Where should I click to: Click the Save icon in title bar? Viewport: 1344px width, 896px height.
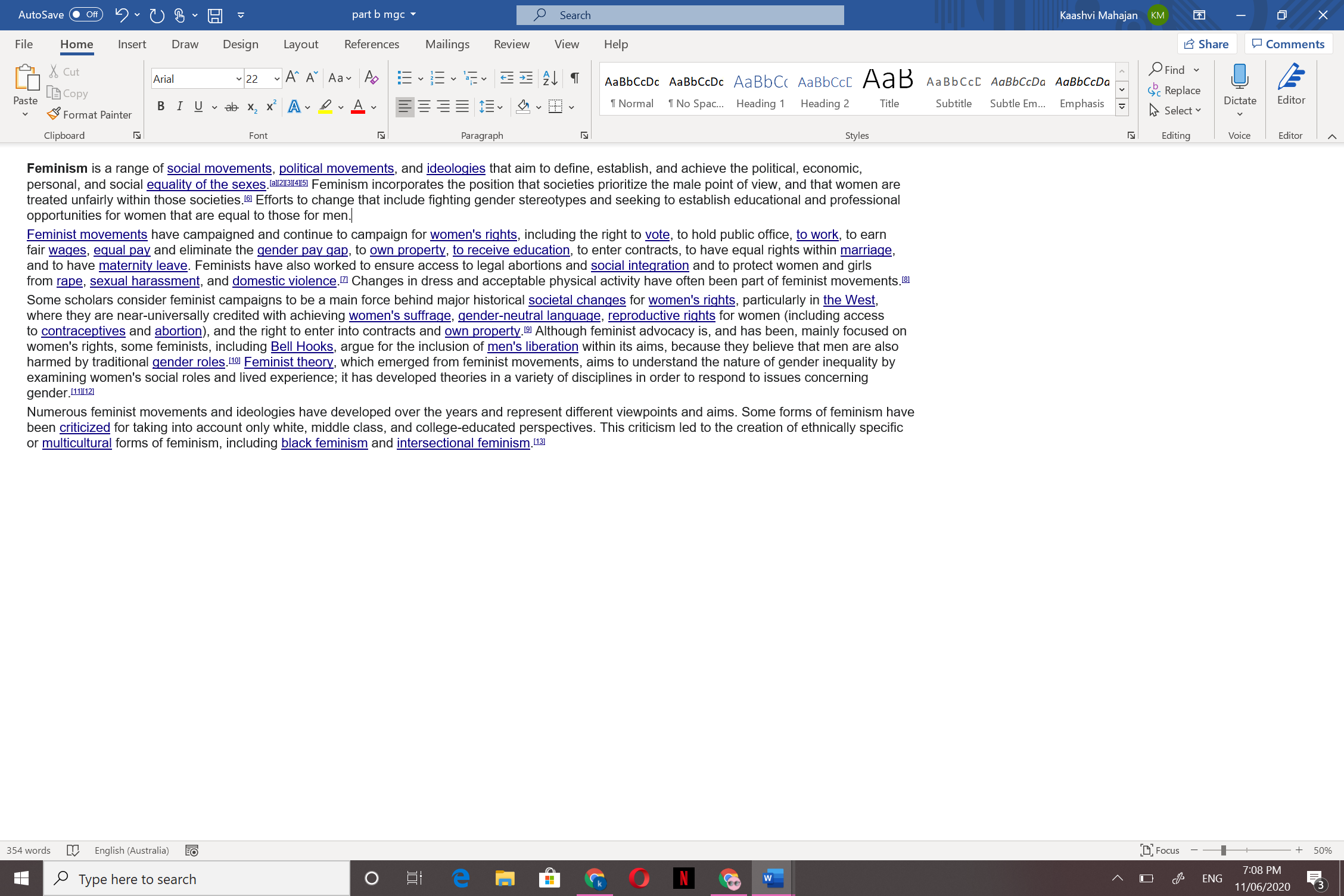point(215,15)
